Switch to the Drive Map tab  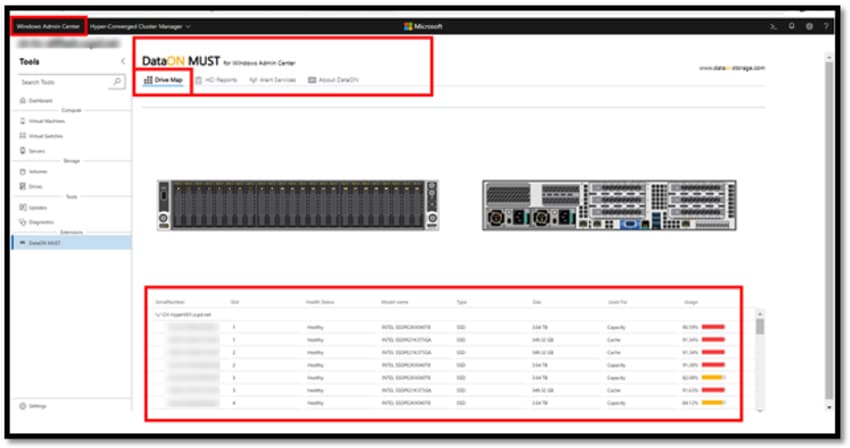163,80
